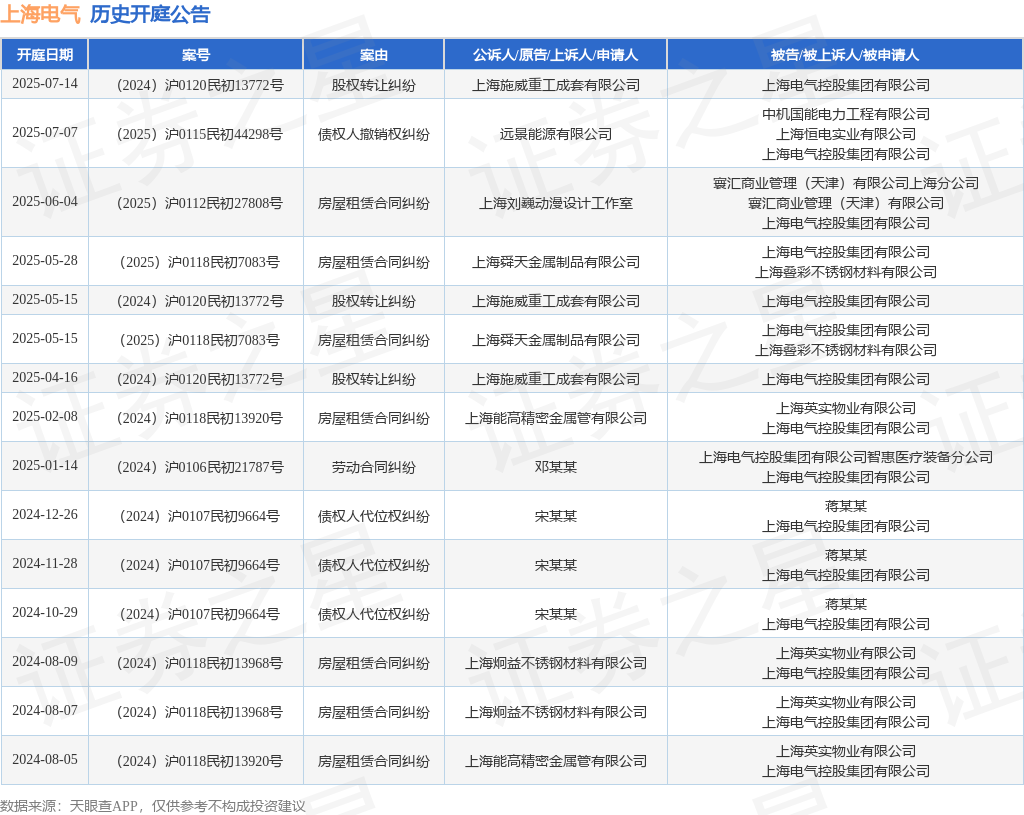The height and width of the screenshot is (815, 1024).
Task: Click defendant 寰汇商业管理（天津）有限公司上海分公司
Action: click(845, 184)
